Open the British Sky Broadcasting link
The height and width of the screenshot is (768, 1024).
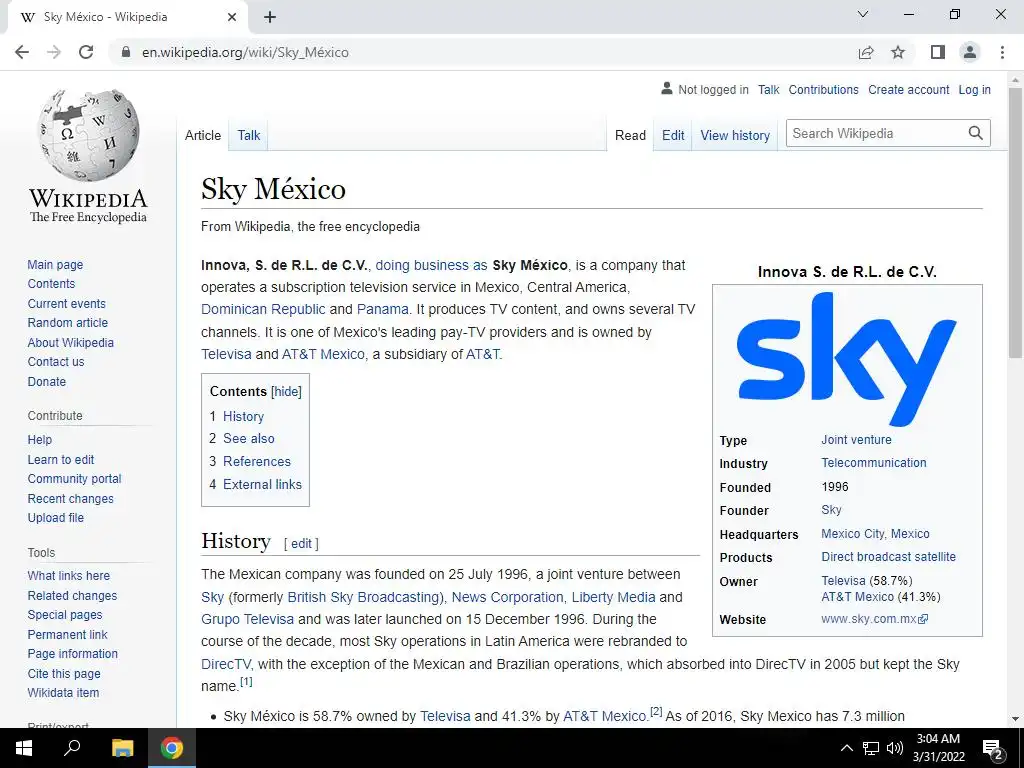click(x=364, y=597)
